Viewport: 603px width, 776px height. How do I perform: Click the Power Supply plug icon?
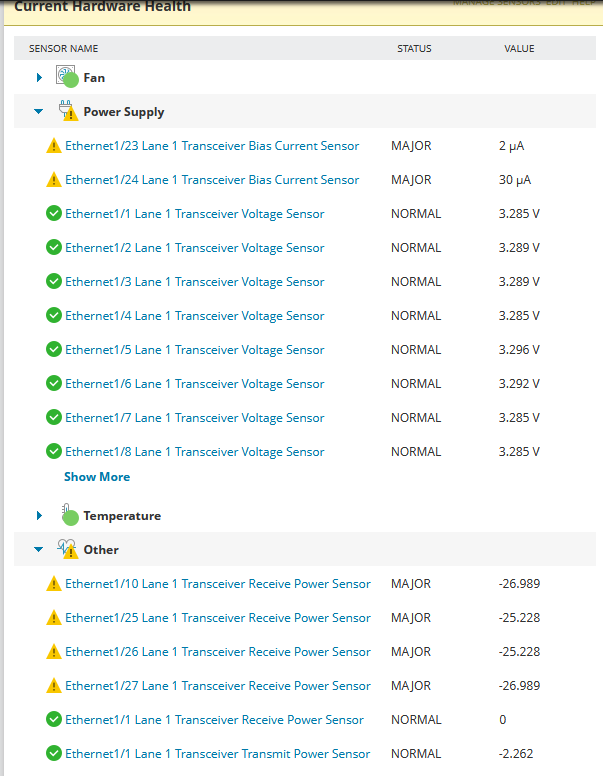point(67,112)
